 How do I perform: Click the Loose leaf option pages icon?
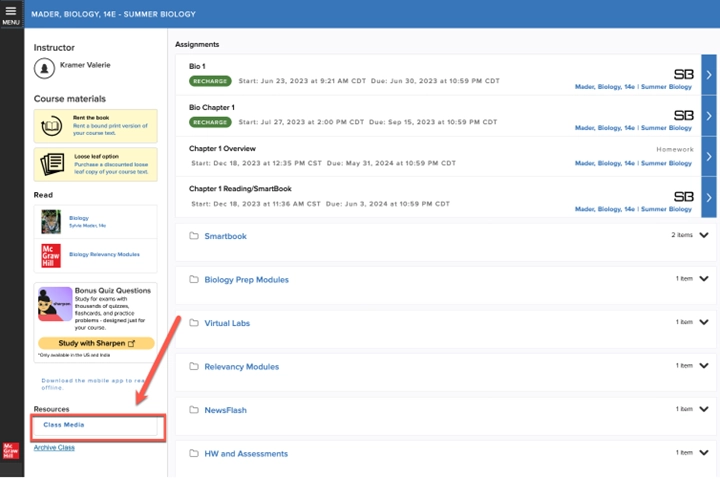[52, 164]
